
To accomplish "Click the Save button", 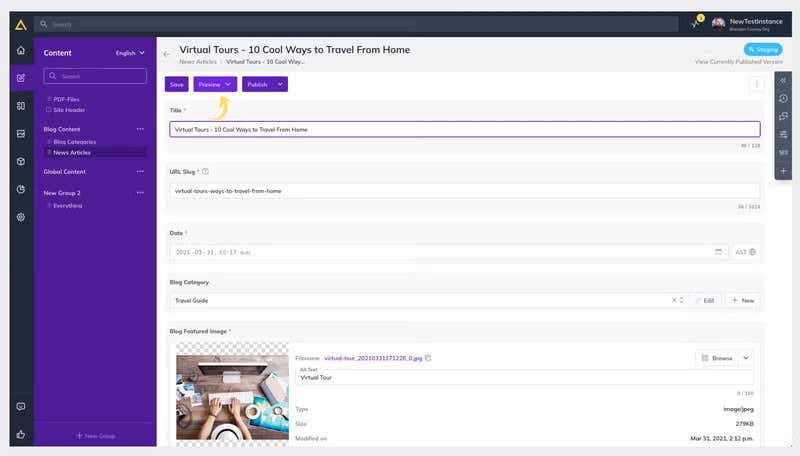I will 176,84.
